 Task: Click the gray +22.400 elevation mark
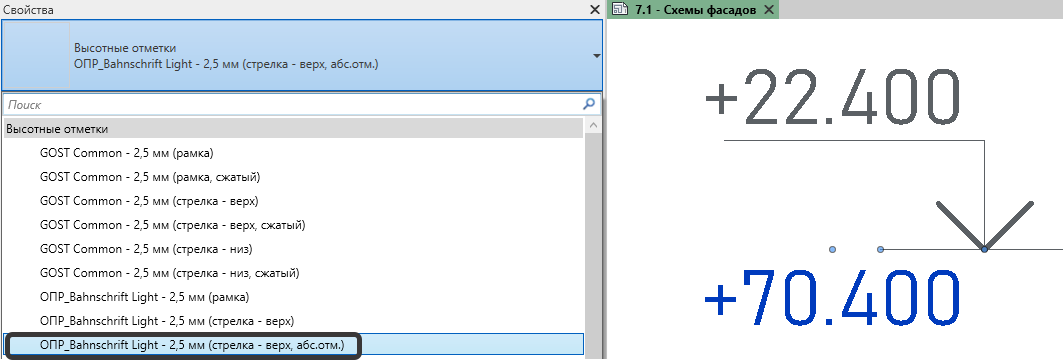[833, 99]
